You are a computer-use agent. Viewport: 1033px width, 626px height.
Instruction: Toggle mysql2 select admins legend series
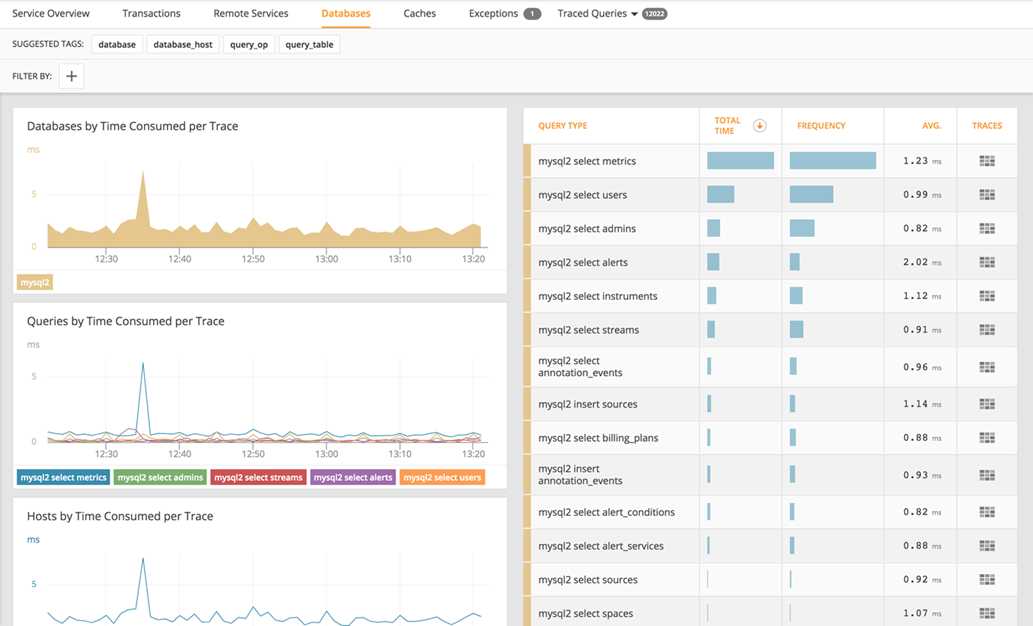coord(160,478)
